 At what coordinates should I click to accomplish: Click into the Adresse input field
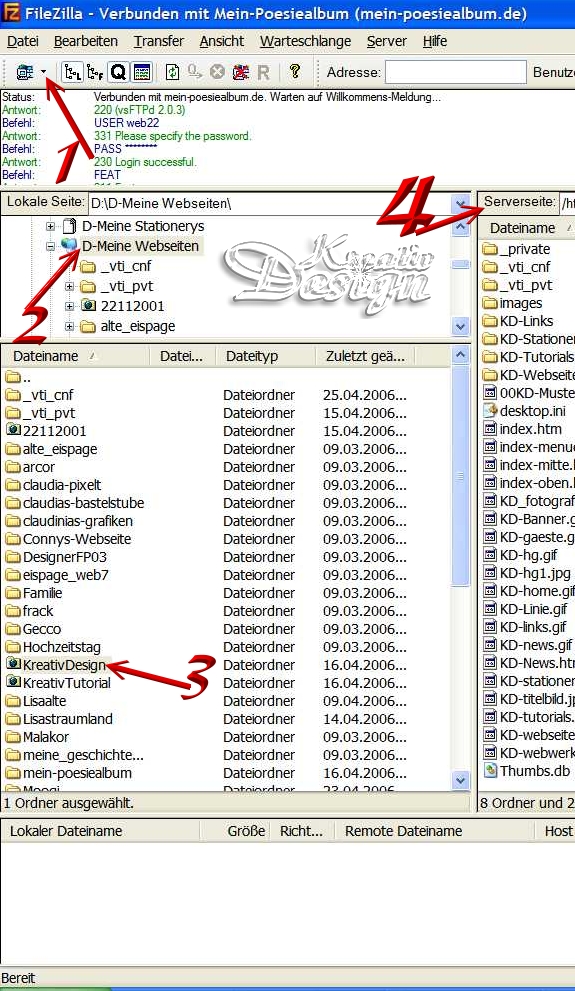pyautogui.click(x=456, y=72)
